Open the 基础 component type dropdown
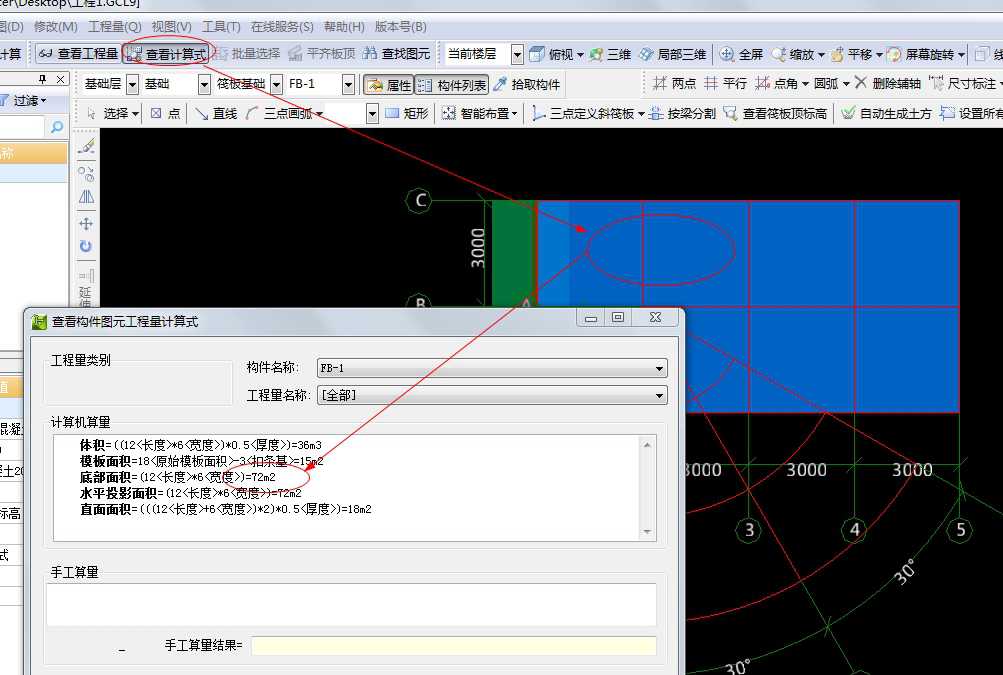 tap(204, 84)
